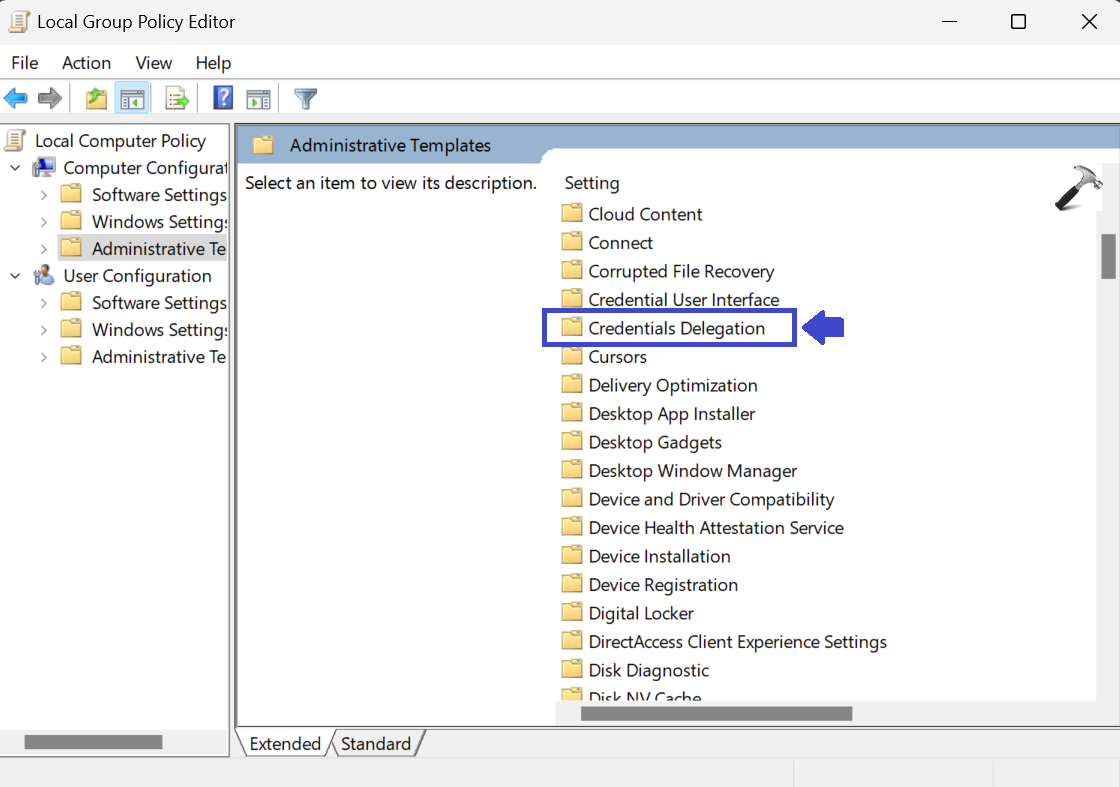The width and height of the screenshot is (1120, 787).
Task: Open the Action menu
Action: 86,63
